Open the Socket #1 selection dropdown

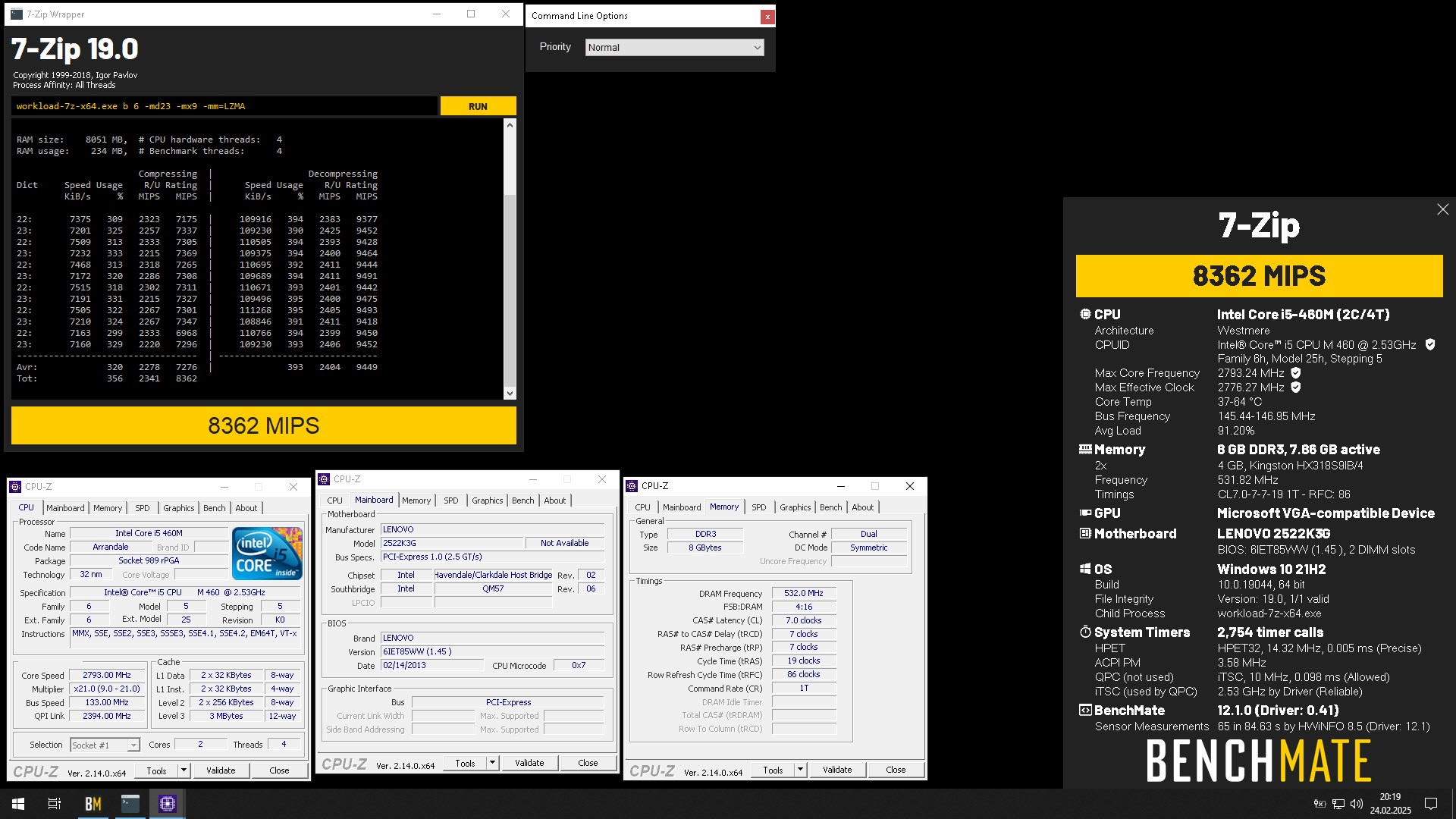click(x=105, y=745)
